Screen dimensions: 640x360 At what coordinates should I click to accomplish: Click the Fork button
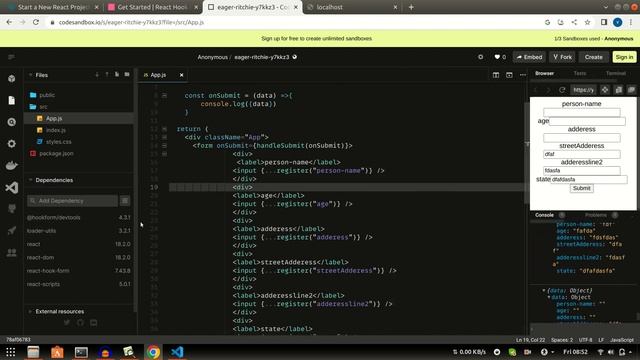click(562, 57)
